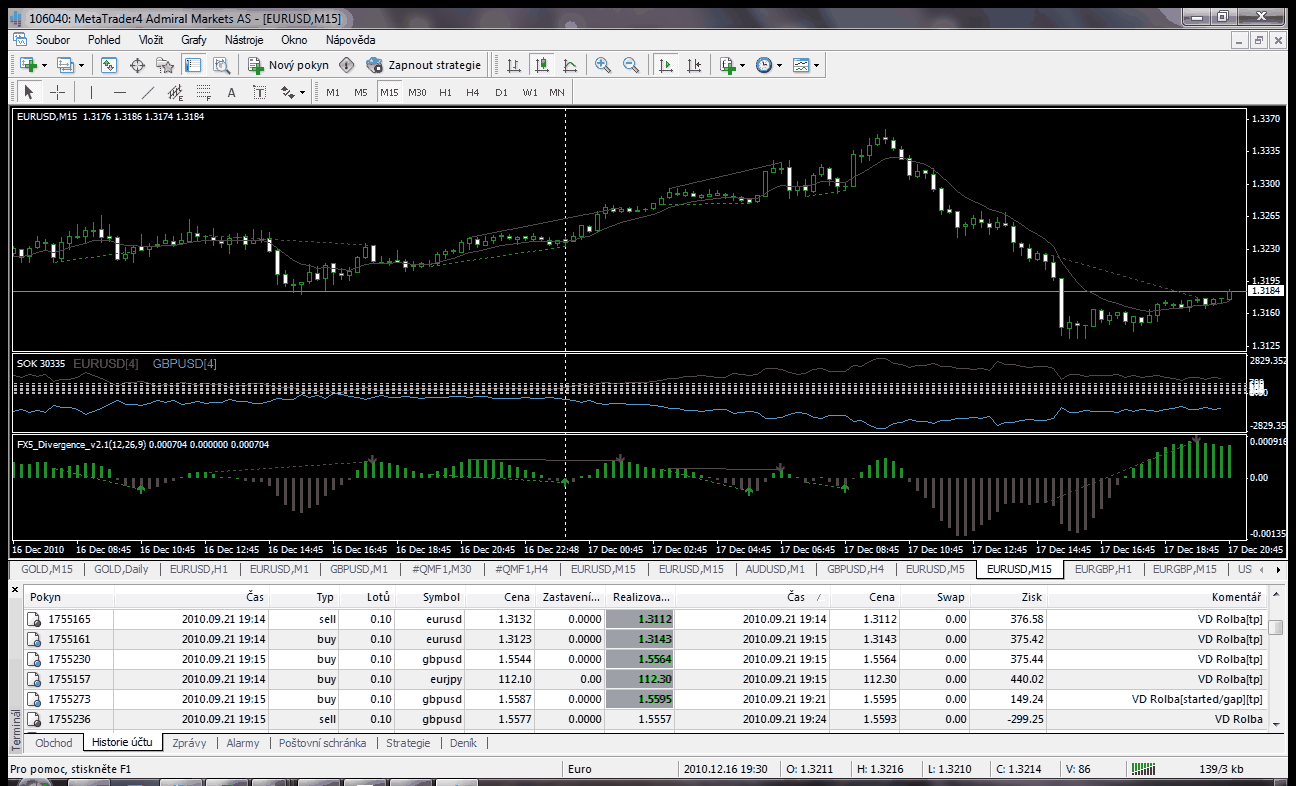The height and width of the screenshot is (786, 1296).
Task: Sort by the Zisk column header
Action: coord(1009,597)
